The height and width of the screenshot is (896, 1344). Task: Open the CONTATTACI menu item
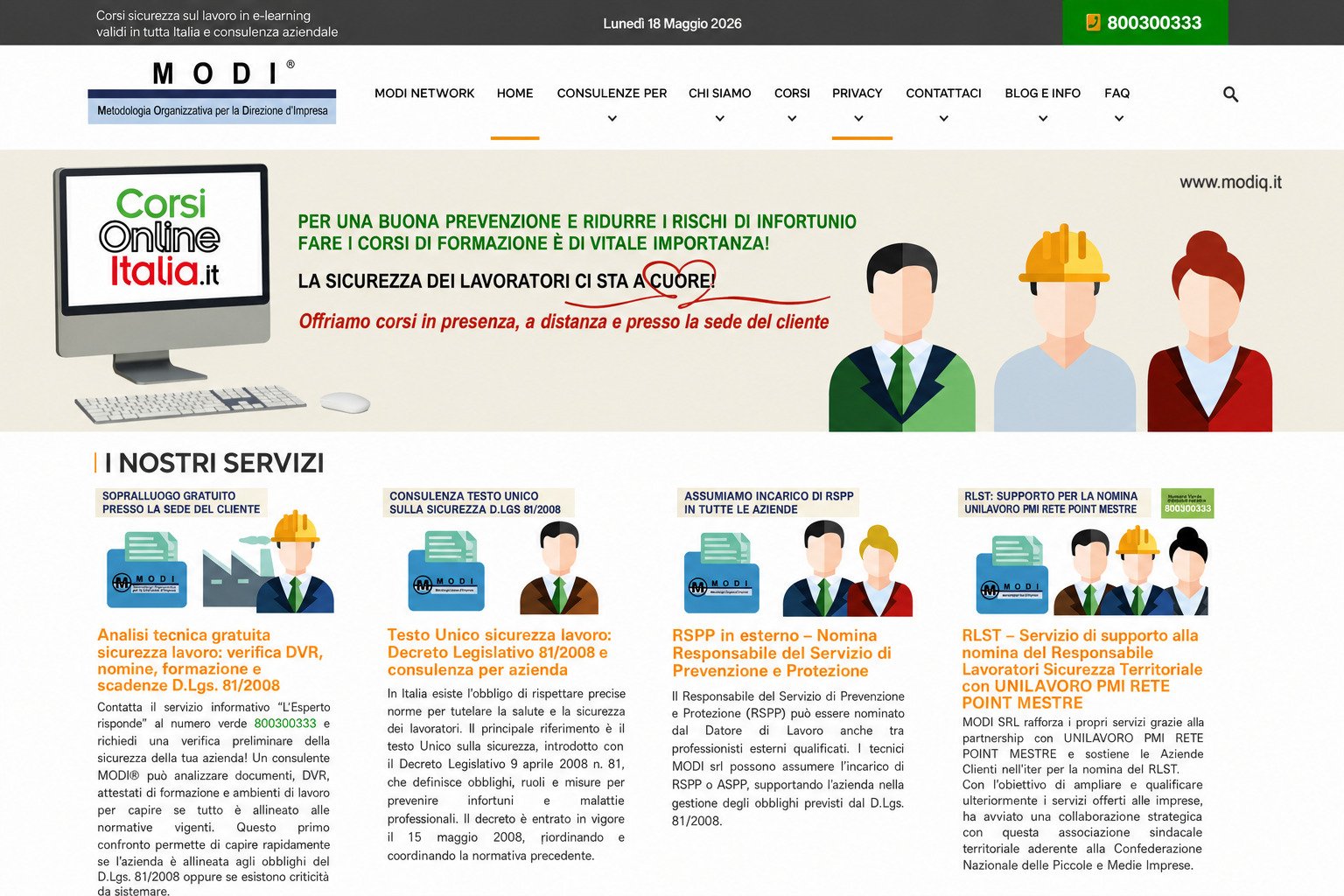click(943, 93)
